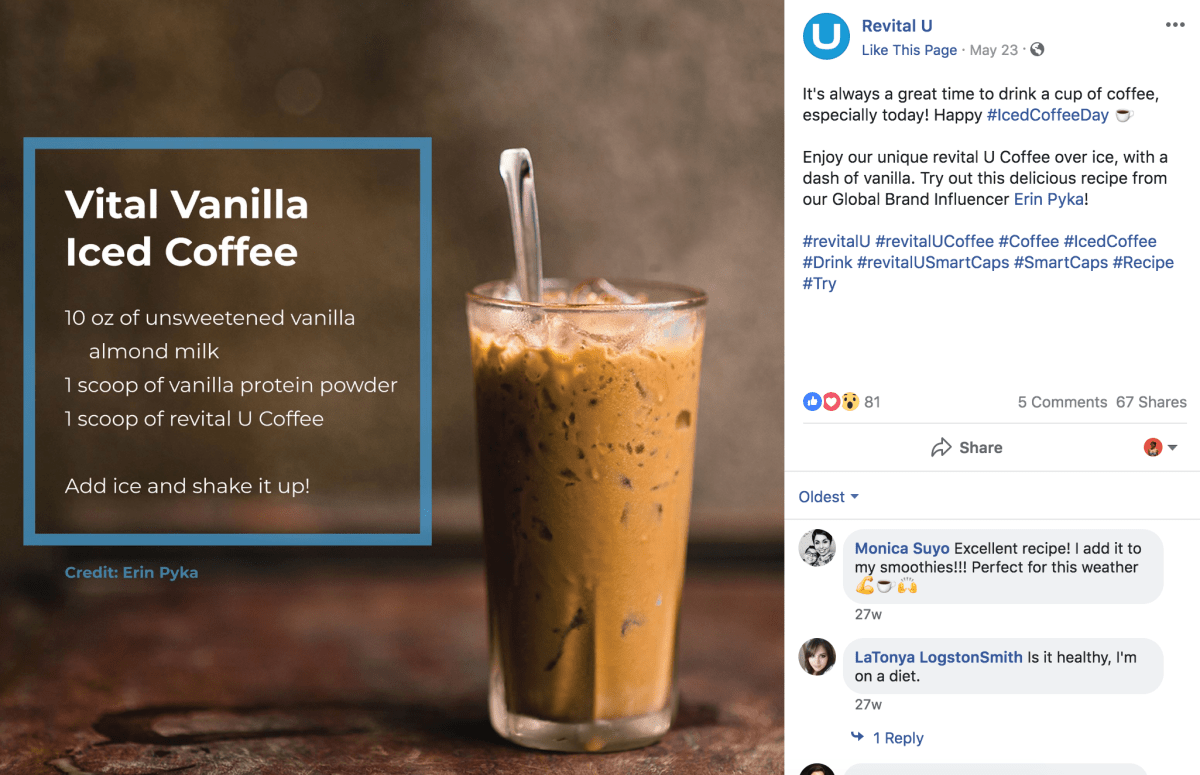Image resolution: width=1200 pixels, height=775 pixels.
Task: Click the reply arrow beside 1 Reply
Action: point(857,737)
